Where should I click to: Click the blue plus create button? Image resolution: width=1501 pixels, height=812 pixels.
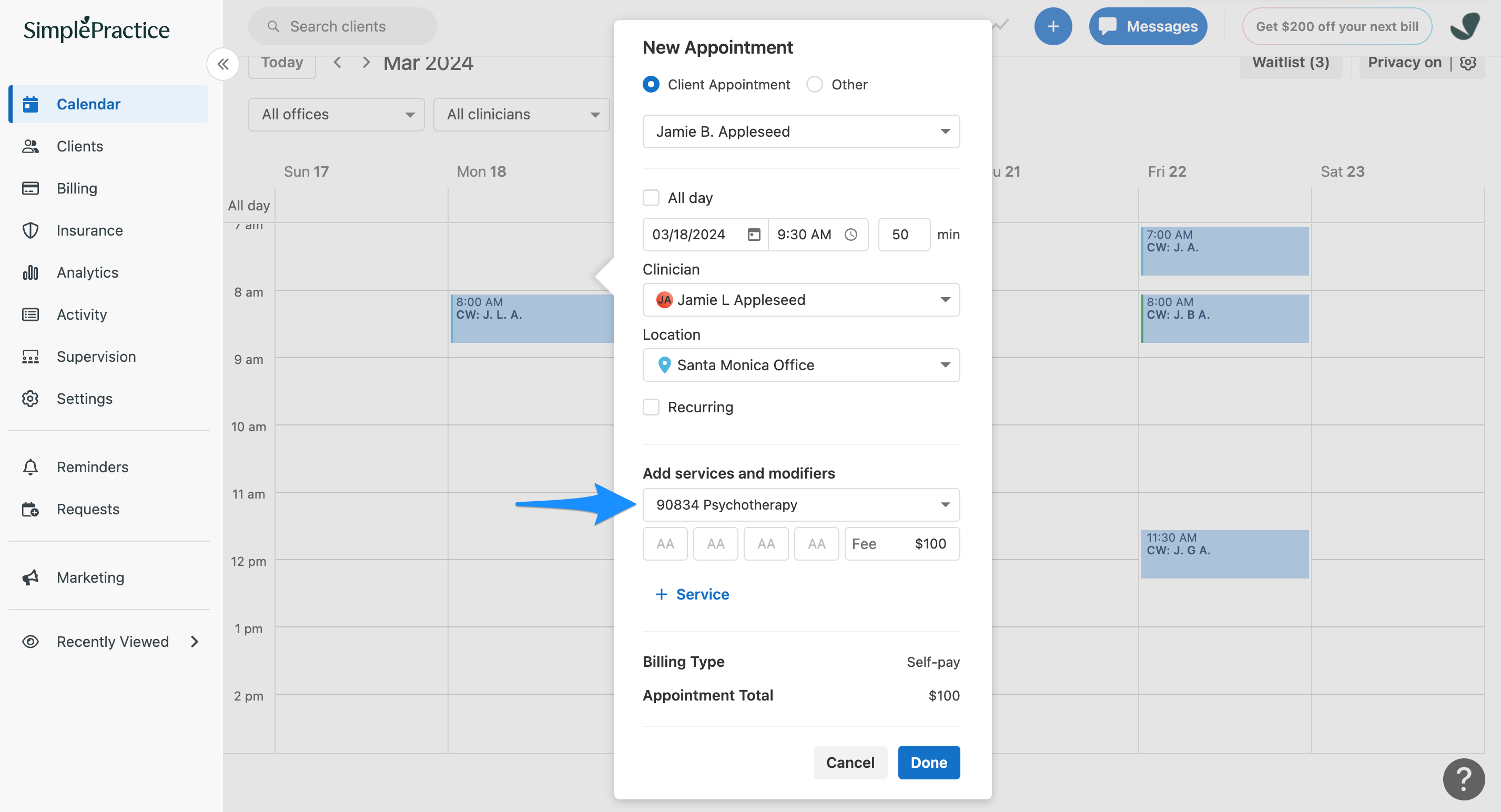coord(1052,26)
